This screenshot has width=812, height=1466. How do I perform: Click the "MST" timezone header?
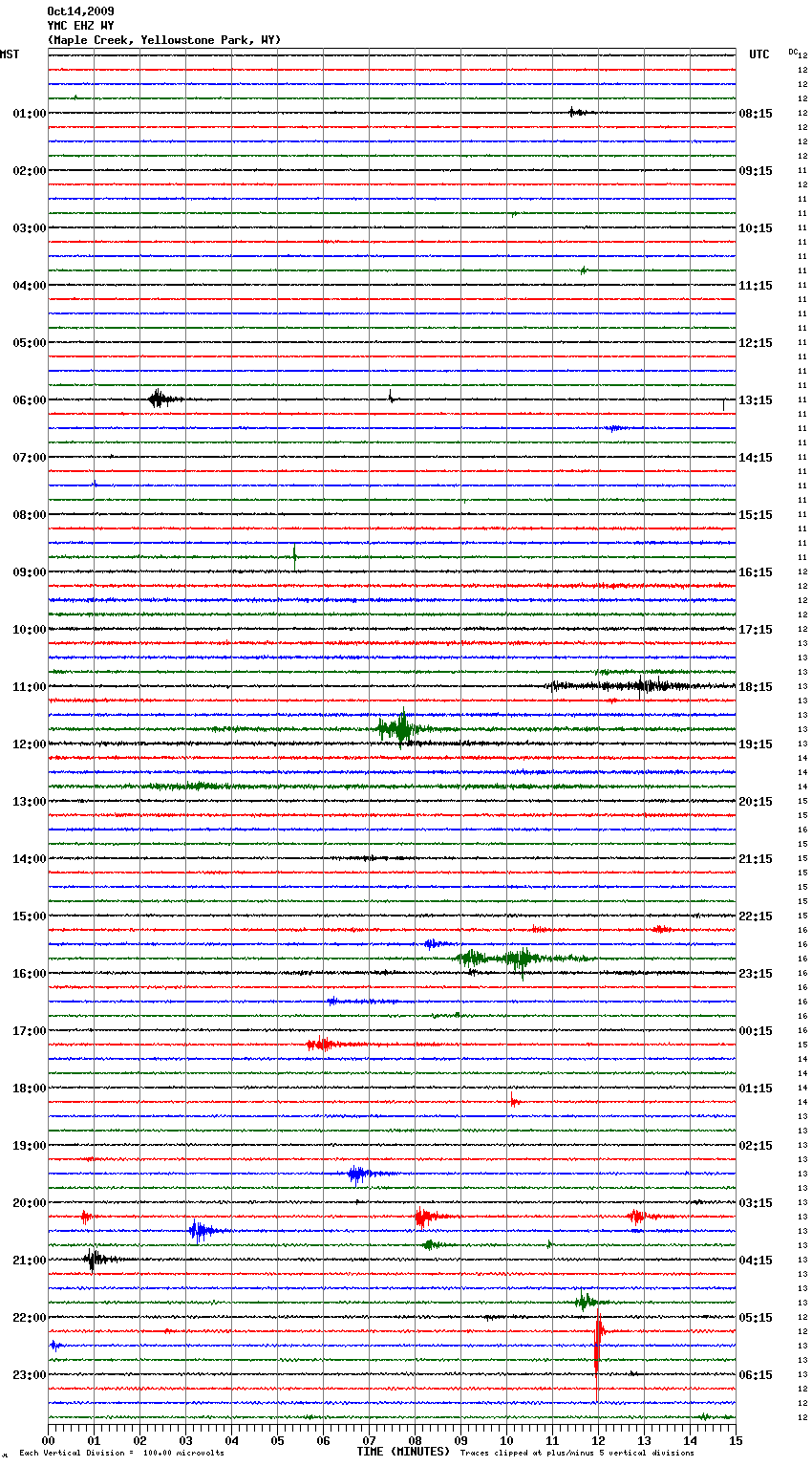[x=10, y=54]
